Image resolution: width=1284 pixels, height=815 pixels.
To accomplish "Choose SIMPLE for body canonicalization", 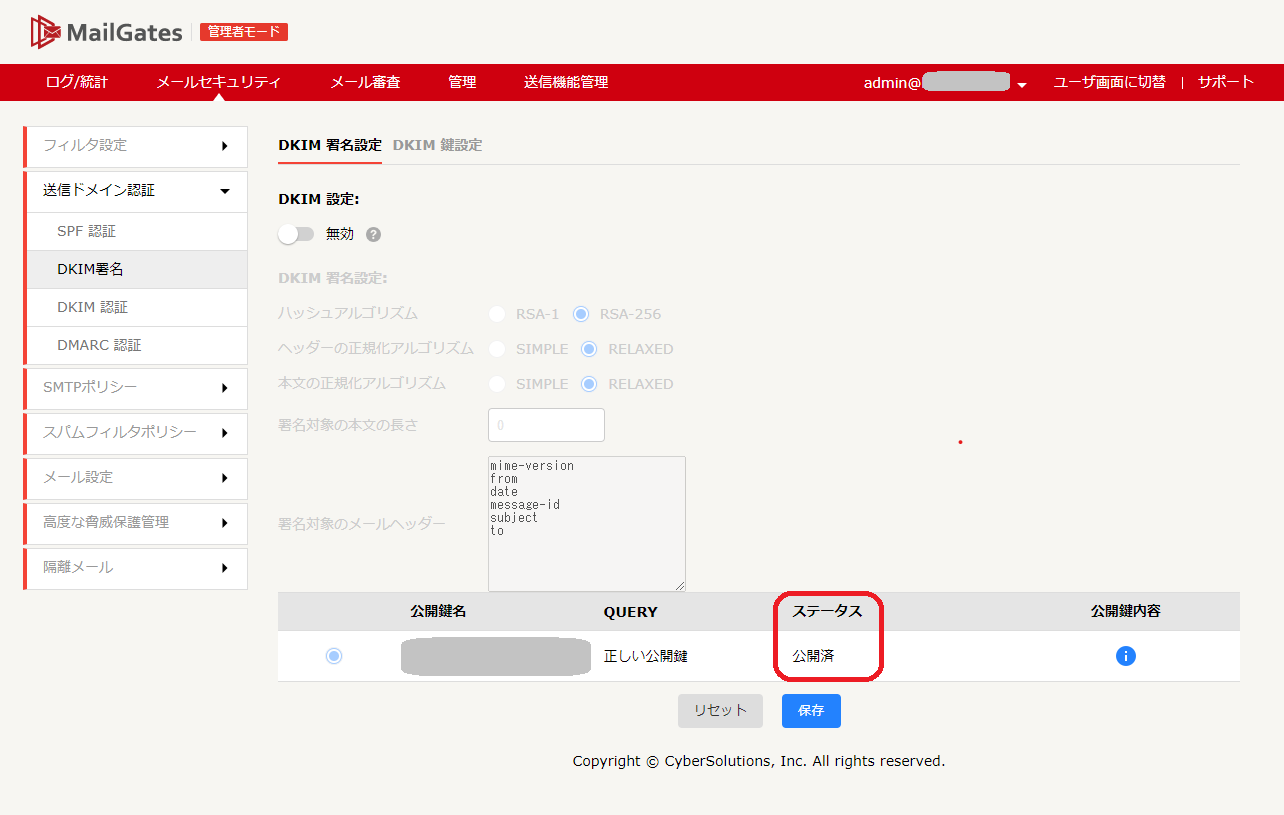I will (497, 384).
